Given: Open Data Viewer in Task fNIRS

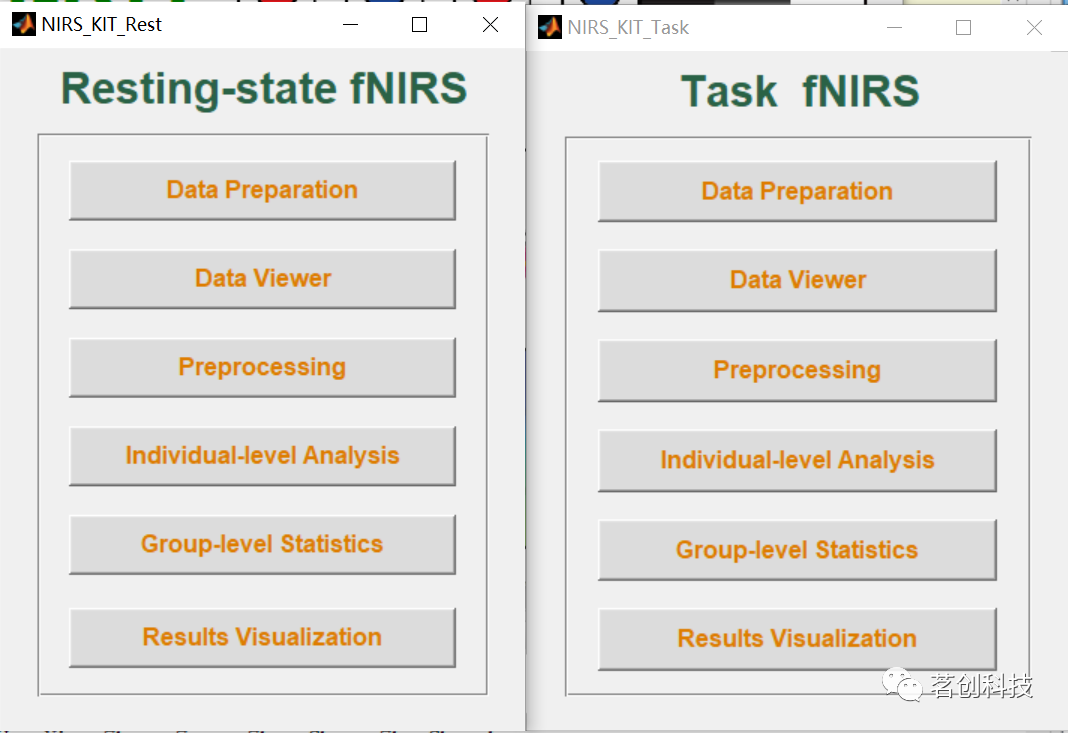Looking at the screenshot, I should (796, 280).
